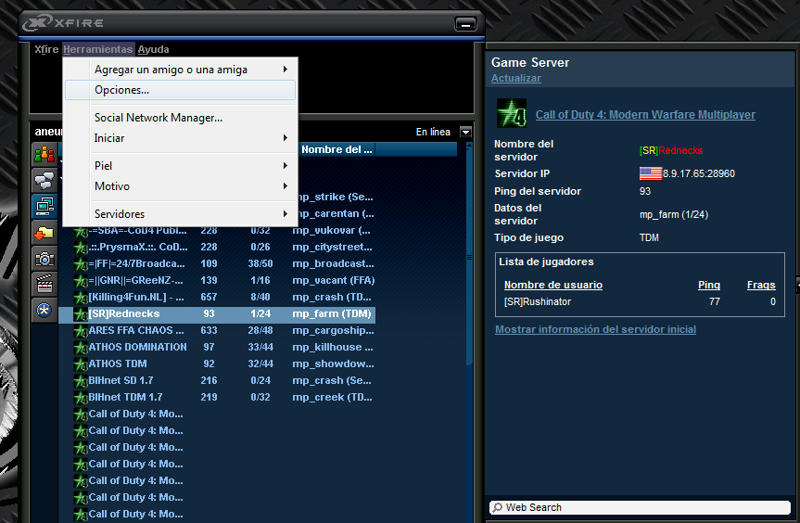Expand the Motivo submenu
800x523 pixels.
(x=180, y=186)
